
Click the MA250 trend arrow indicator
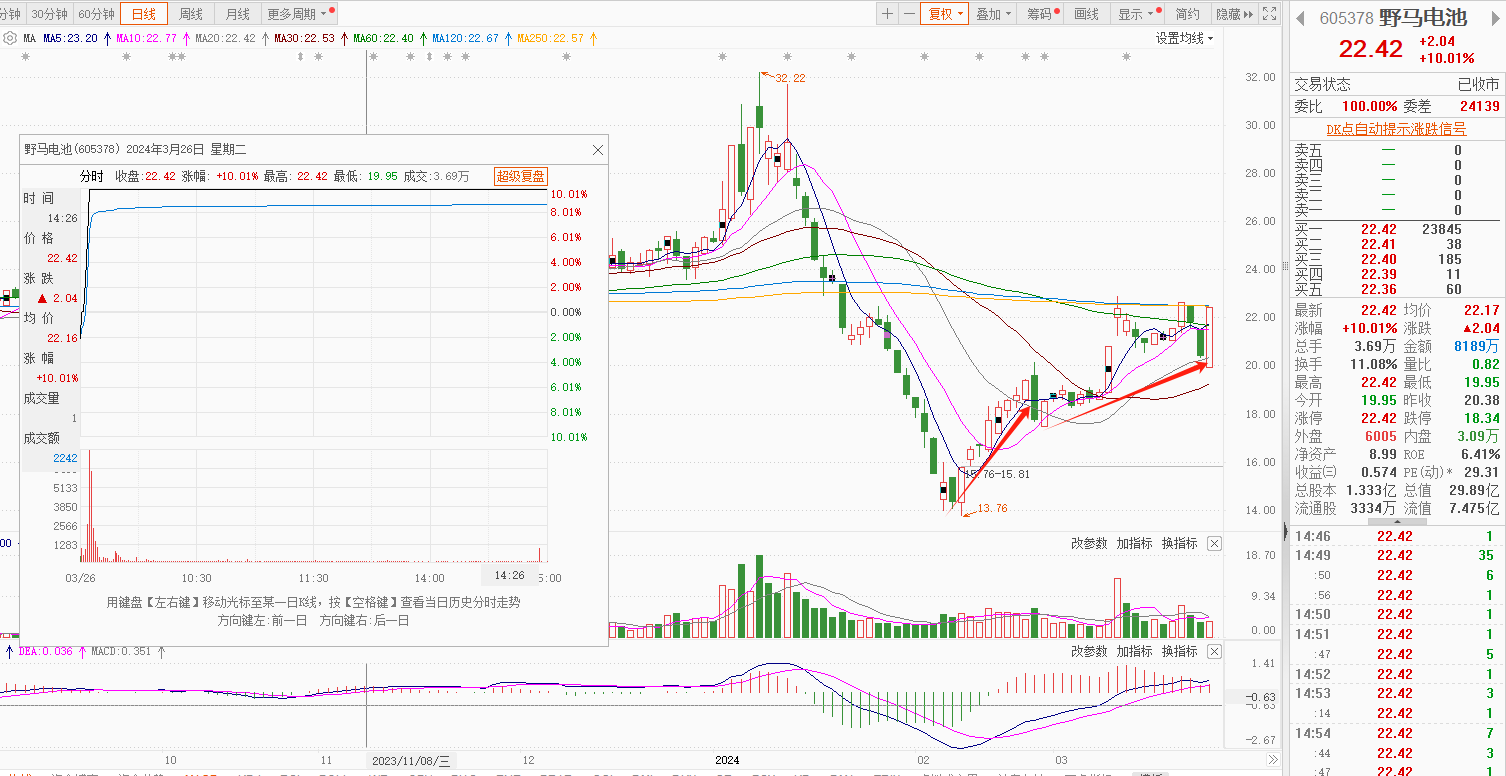593,38
